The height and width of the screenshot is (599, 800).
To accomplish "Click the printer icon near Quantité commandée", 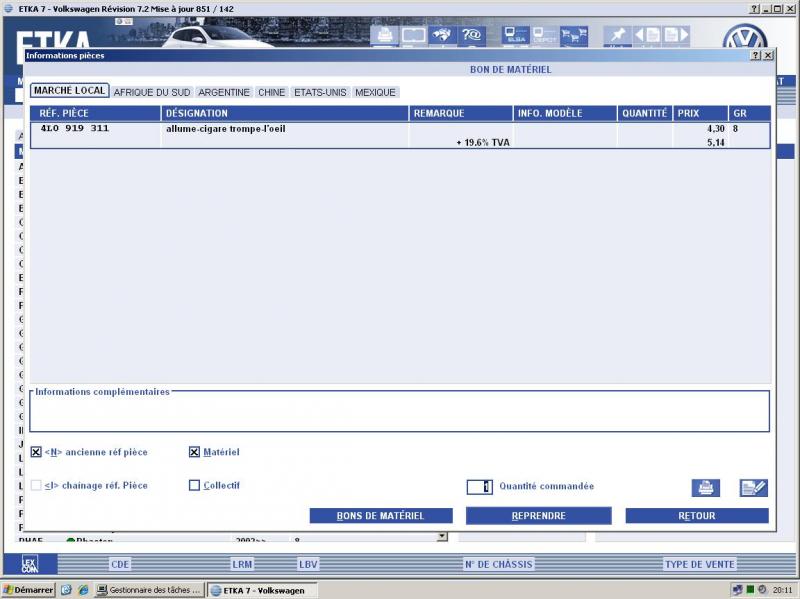I will (x=706, y=488).
